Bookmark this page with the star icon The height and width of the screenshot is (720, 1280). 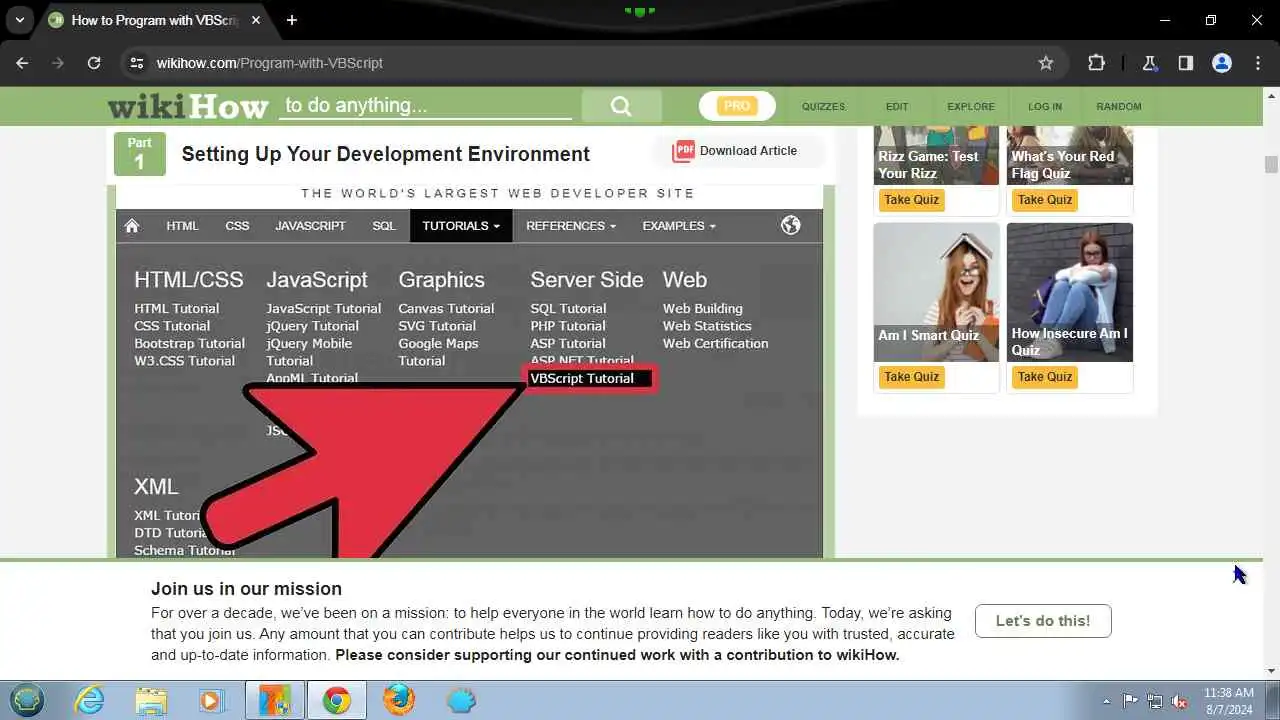1046,63
